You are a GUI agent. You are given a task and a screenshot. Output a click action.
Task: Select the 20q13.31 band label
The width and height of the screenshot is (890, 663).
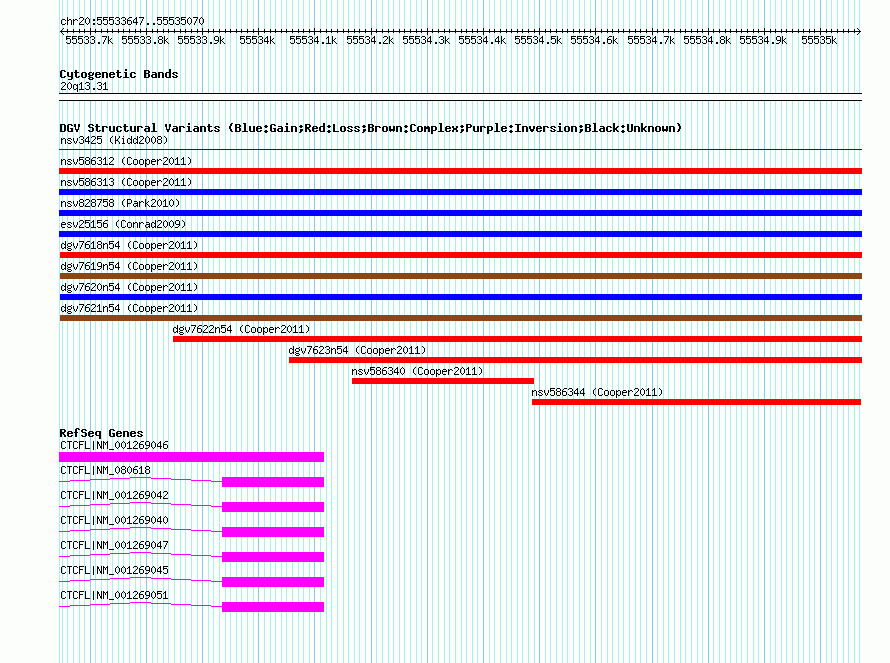tap(84, 86)
